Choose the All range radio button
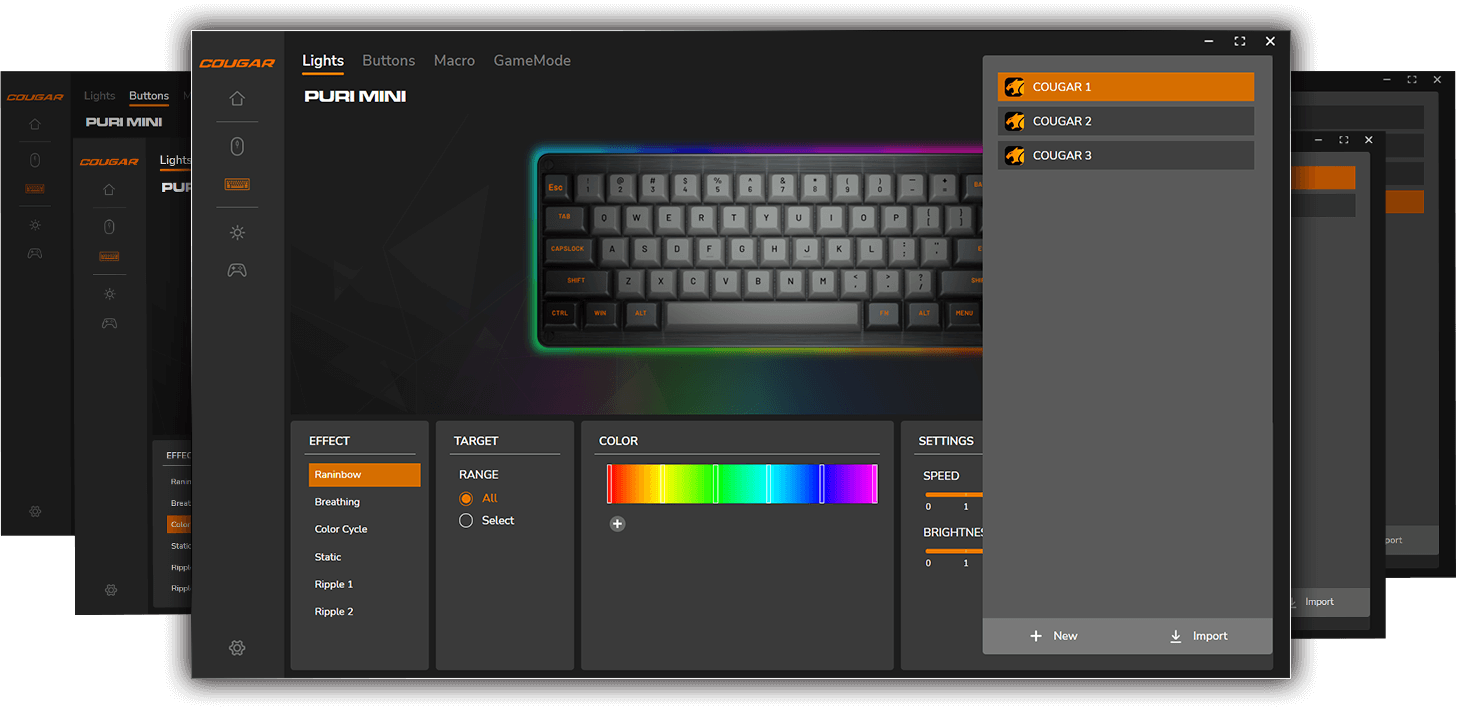 (466, 498)
